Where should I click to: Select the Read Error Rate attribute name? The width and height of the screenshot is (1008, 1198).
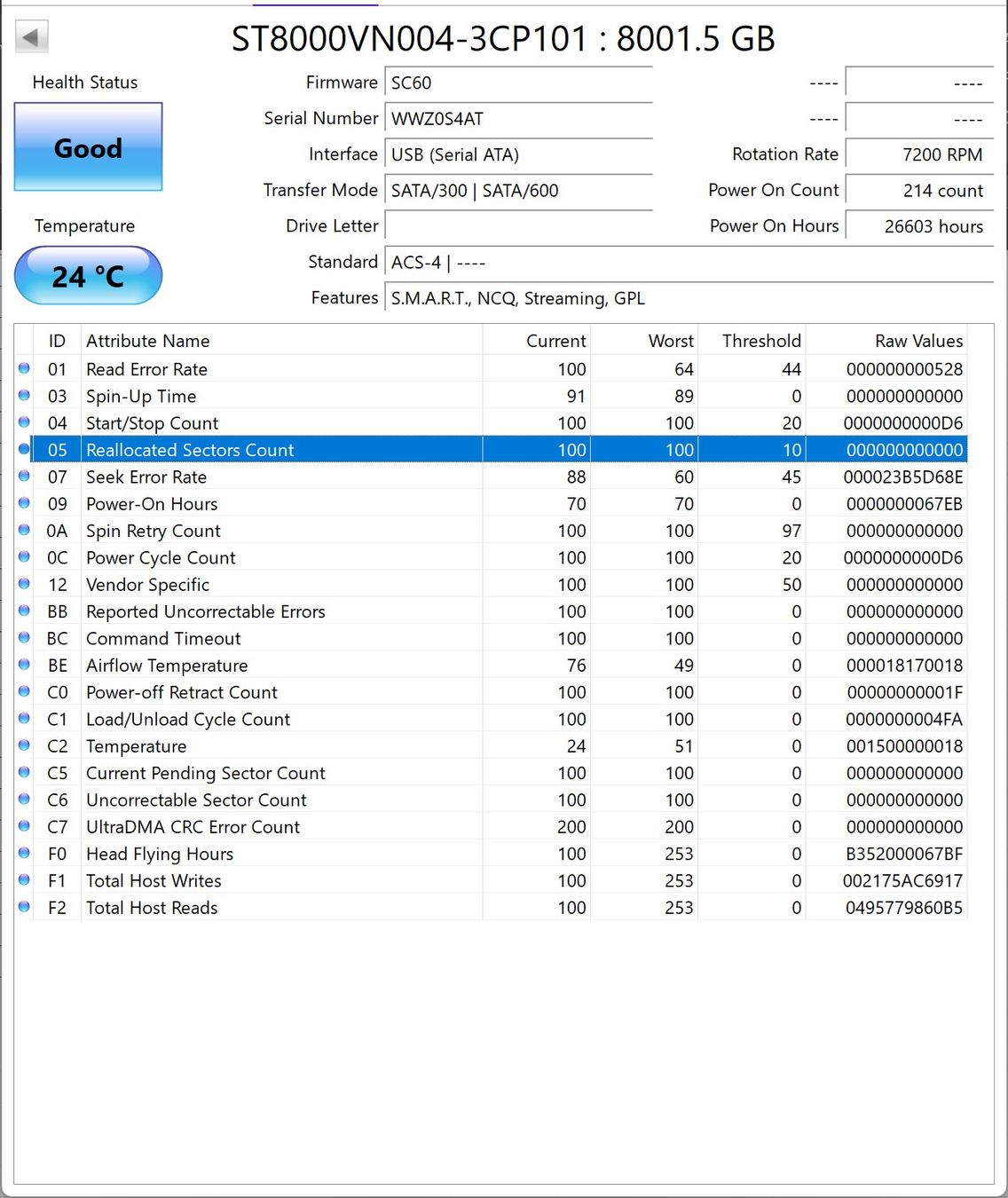pos(146,369)
